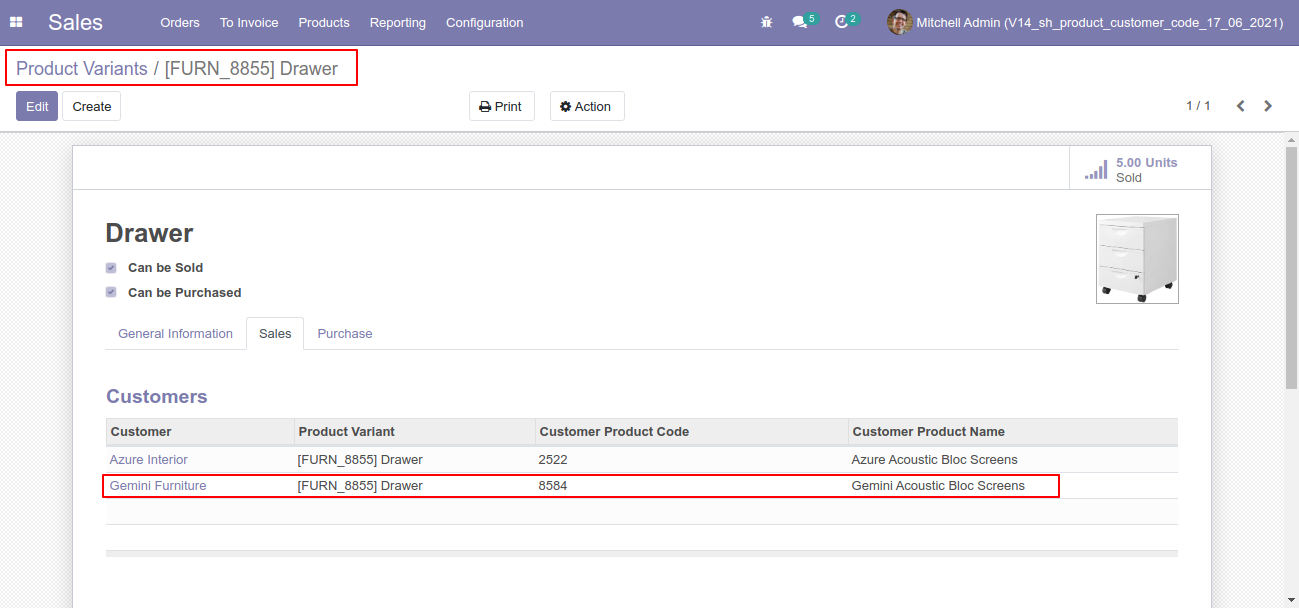Screen dimensions: 1299x608
Task: Open Gemini Furniture customer link
Action: (158, 486)
